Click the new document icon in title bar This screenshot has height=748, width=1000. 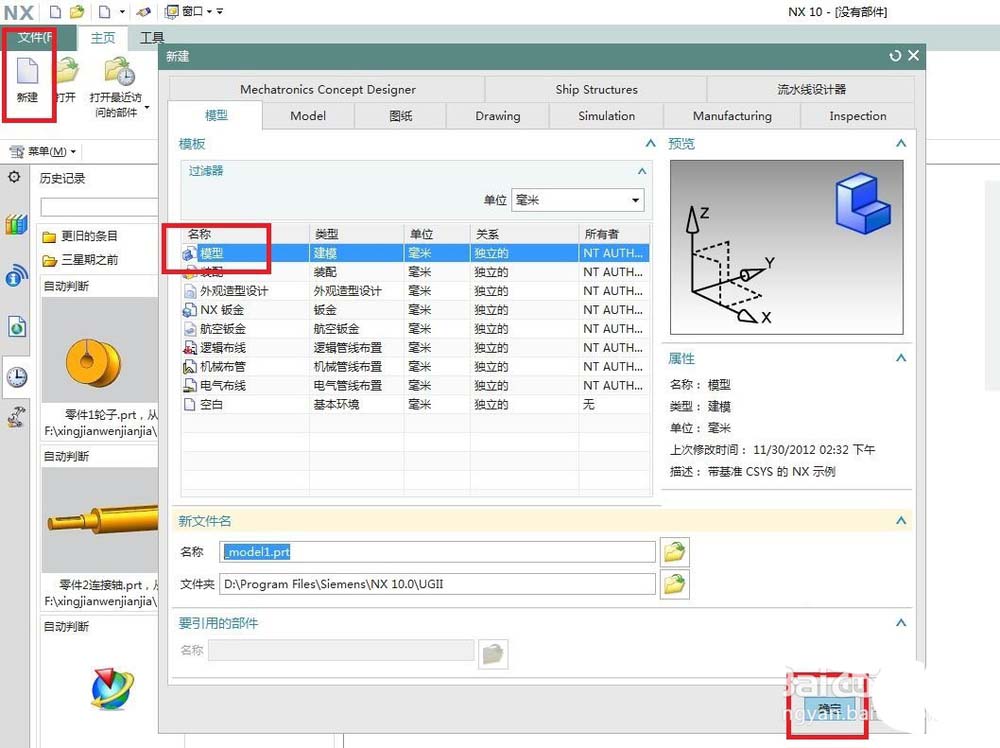click(x=55, y=11)
